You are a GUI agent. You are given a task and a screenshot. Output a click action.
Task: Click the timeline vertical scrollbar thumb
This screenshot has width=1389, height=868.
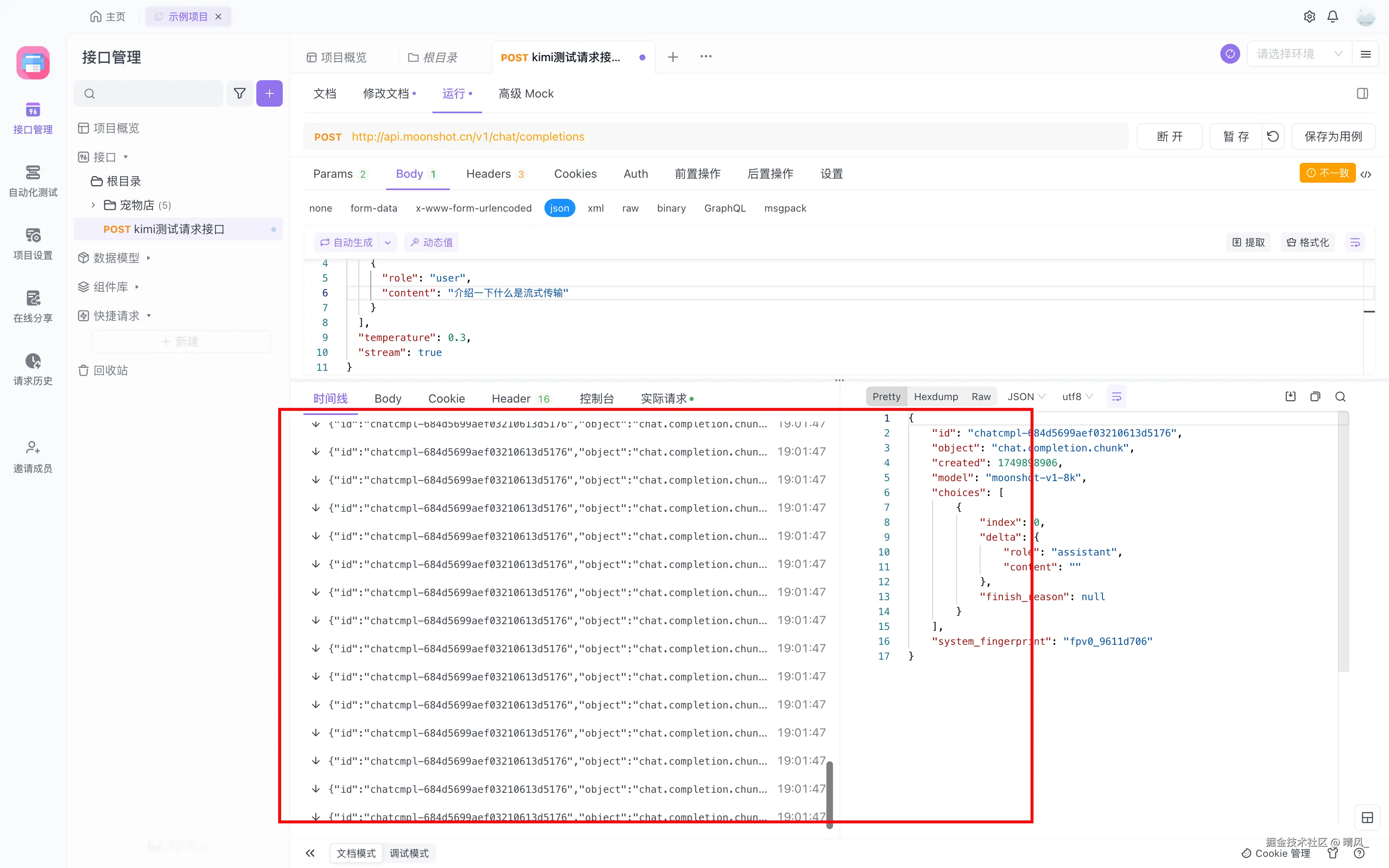point(829,794)
